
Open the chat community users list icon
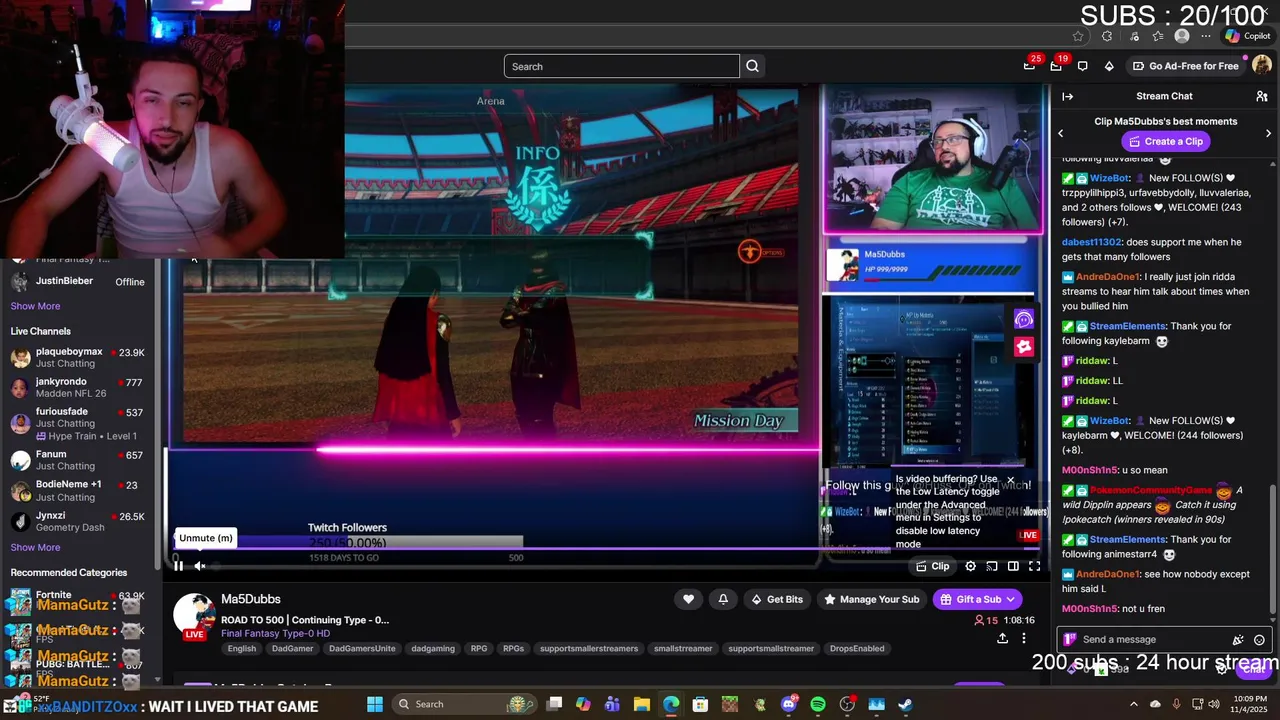(x=1262, y=96)
